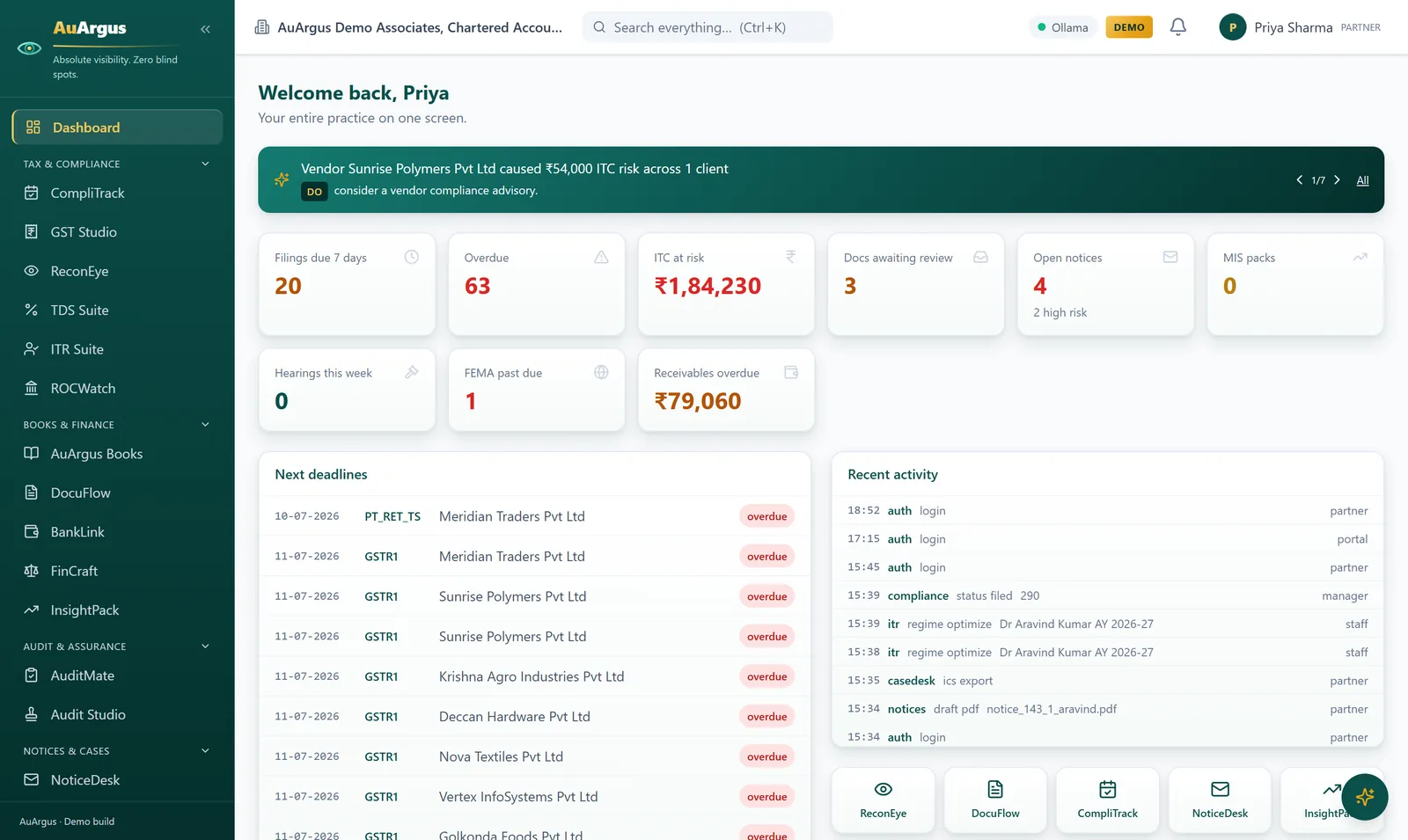Click the sparkle icon in the insight banner

[282, 179]
